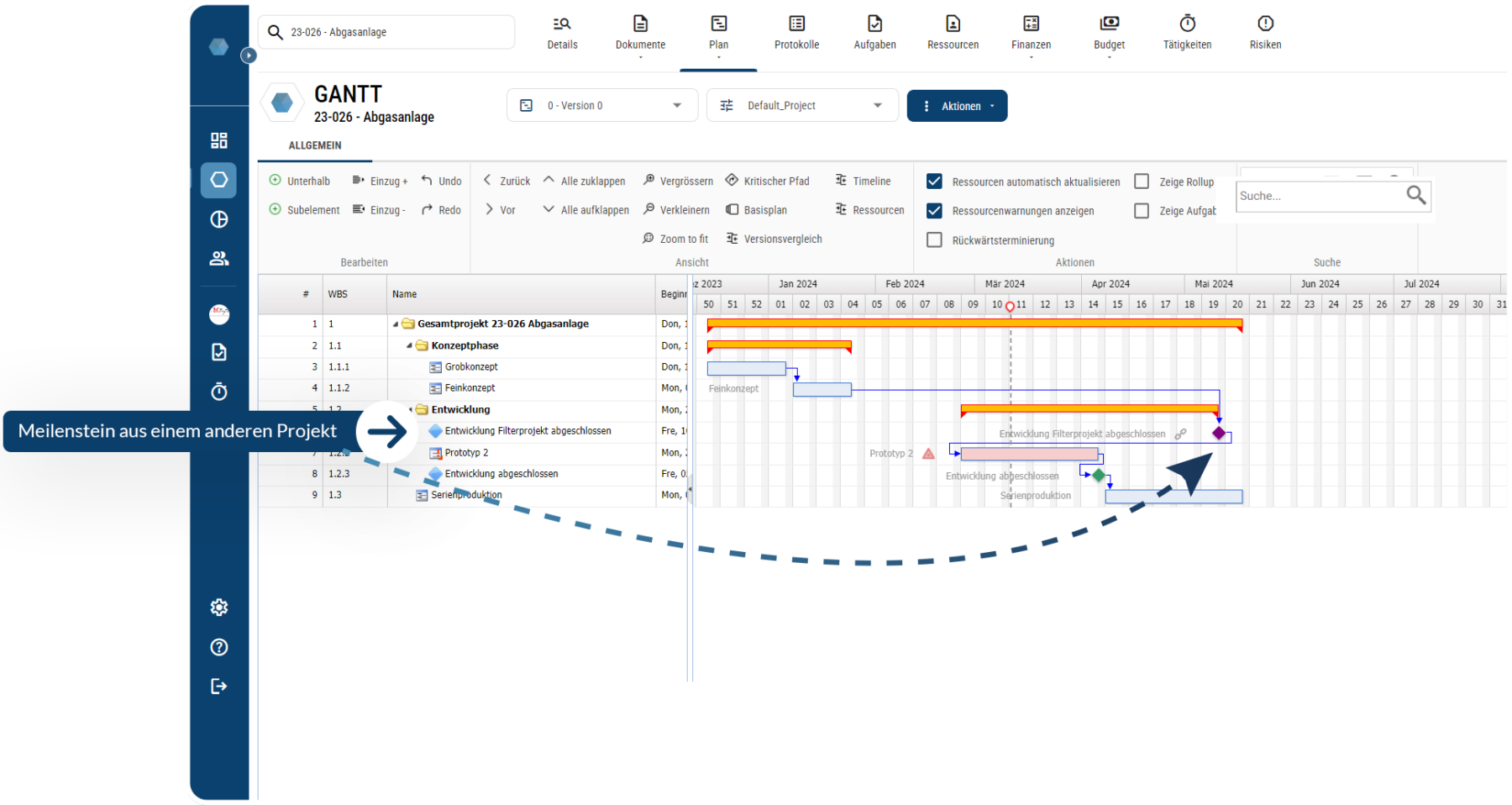This screenshot has width=1512, height=805.
Task: Uncheck Ressourcen automatisch aktualisieren
Action: pyautogui.click(x=934, y=182)
